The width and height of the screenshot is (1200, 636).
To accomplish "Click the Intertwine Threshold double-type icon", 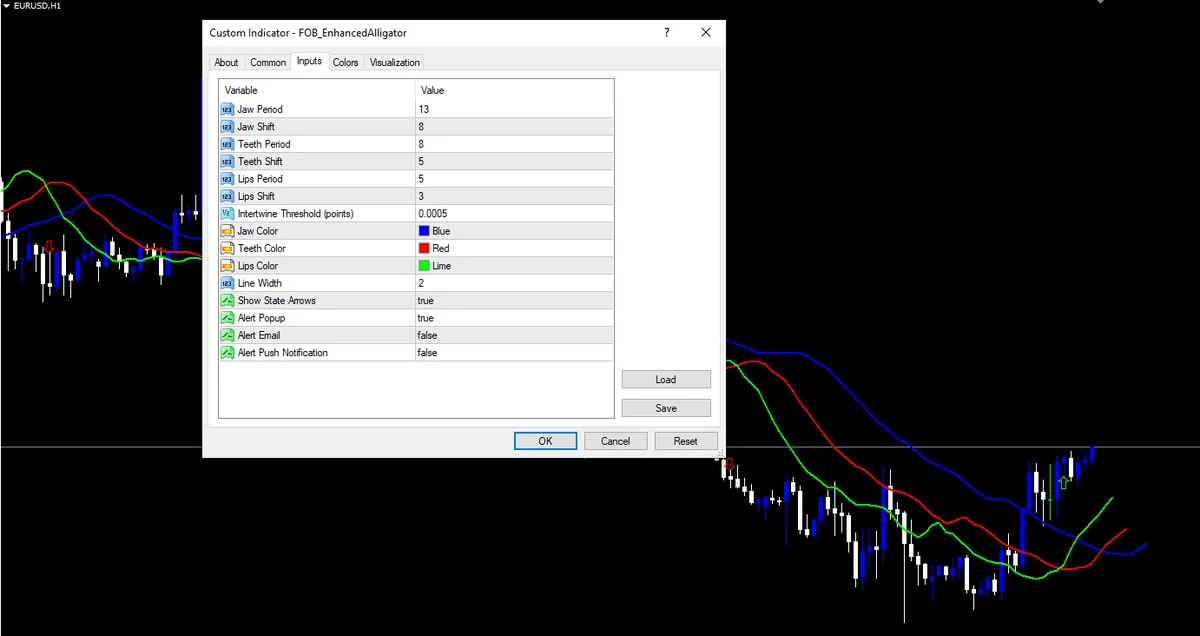I will pos(227,213).
